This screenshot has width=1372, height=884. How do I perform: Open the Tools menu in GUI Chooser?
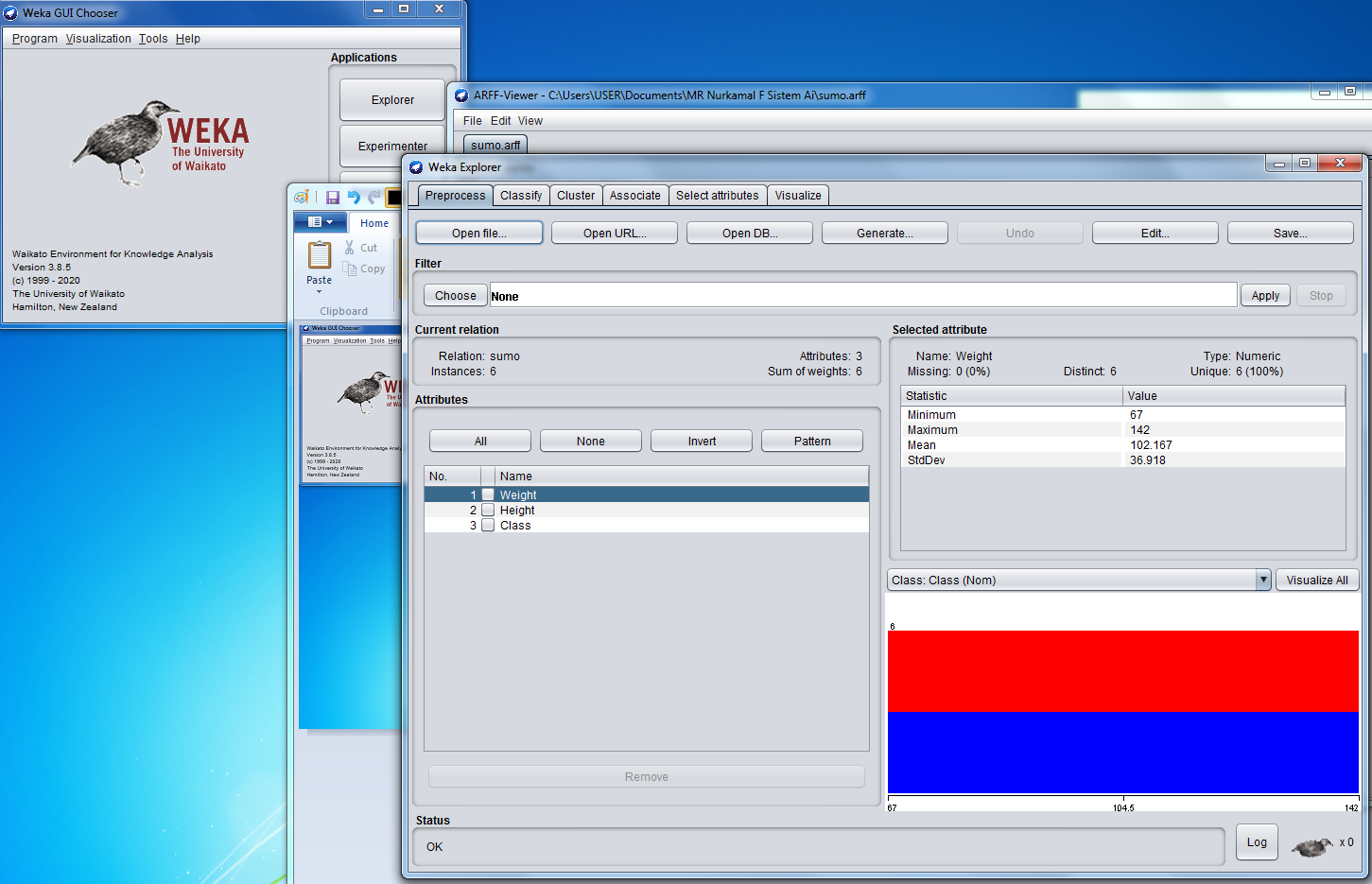click(x=153, y=39)
